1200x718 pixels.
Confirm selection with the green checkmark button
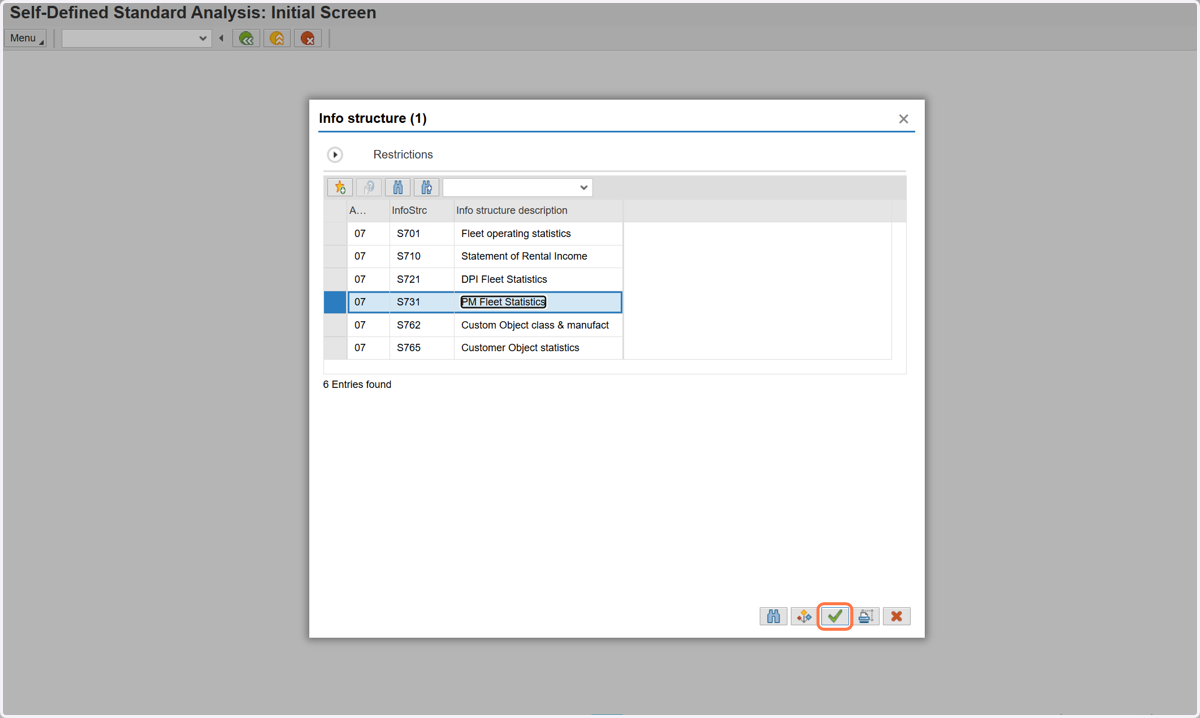point(835,616)
